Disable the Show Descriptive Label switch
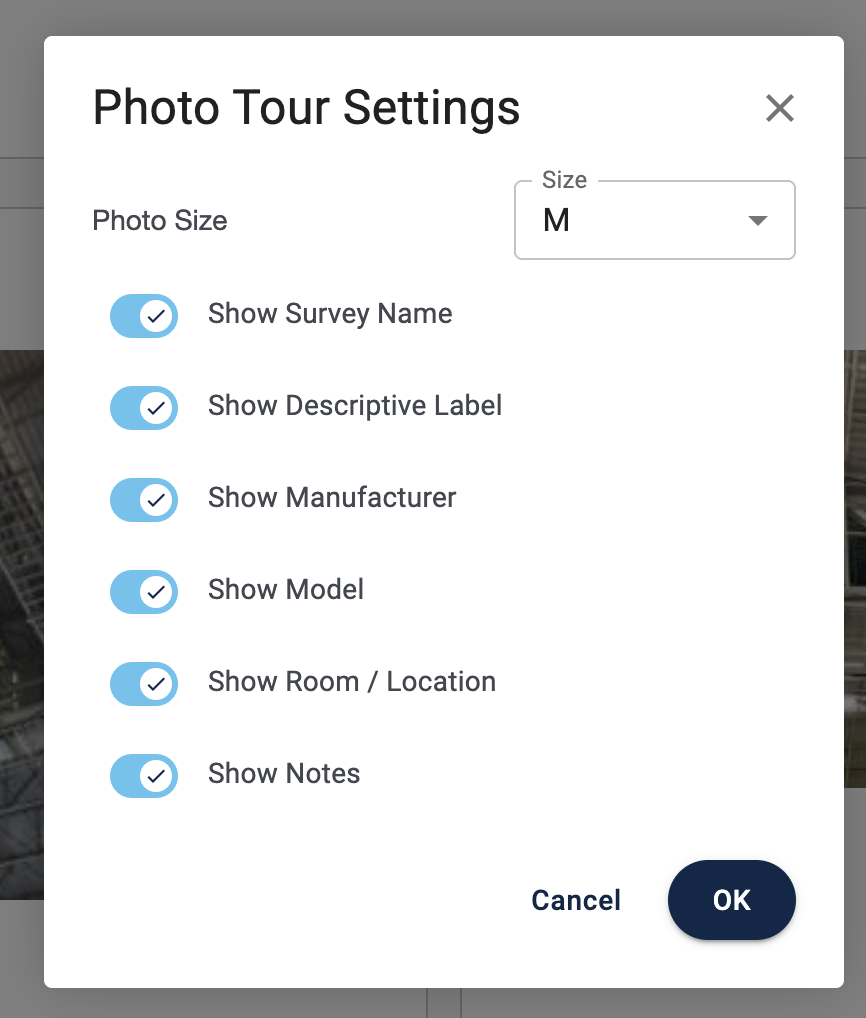866x1018 pixels. 144,408
